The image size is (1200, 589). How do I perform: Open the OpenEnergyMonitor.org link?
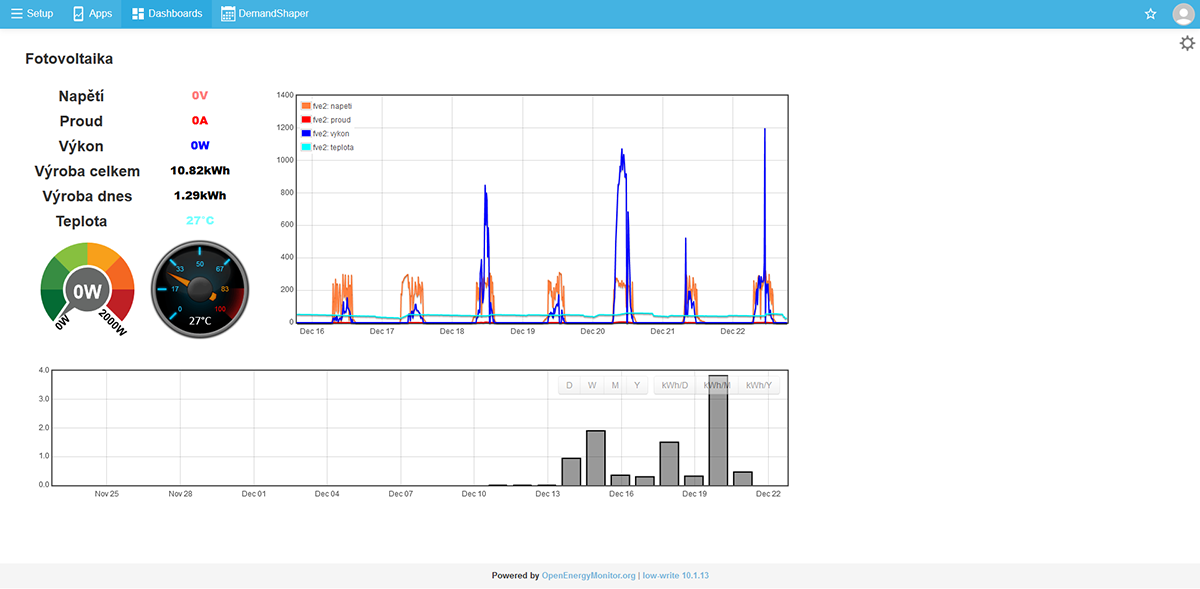point(588,576)
